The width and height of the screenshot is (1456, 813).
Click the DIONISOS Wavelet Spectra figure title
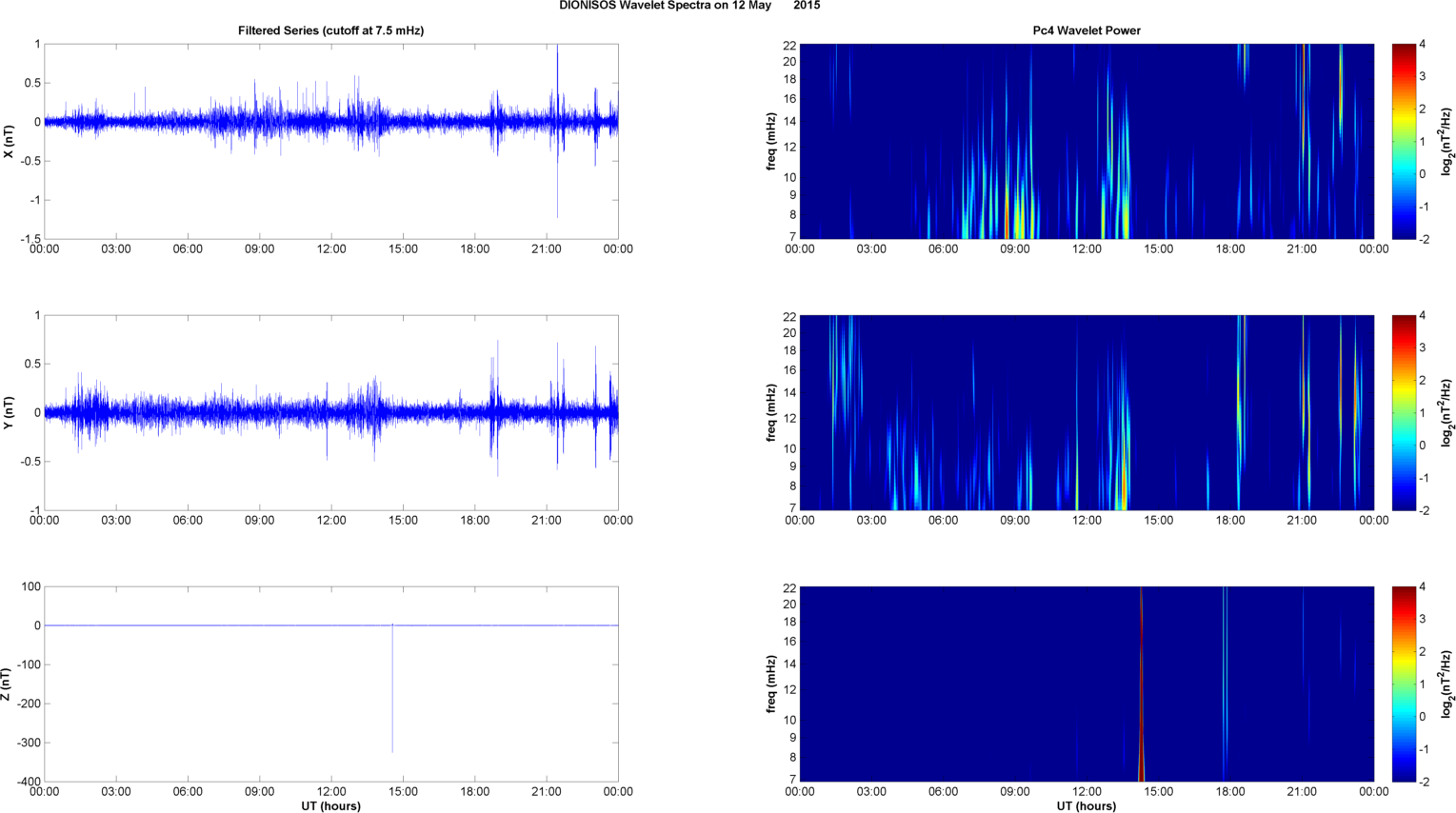pyautogui.click(x=689, y=6)
